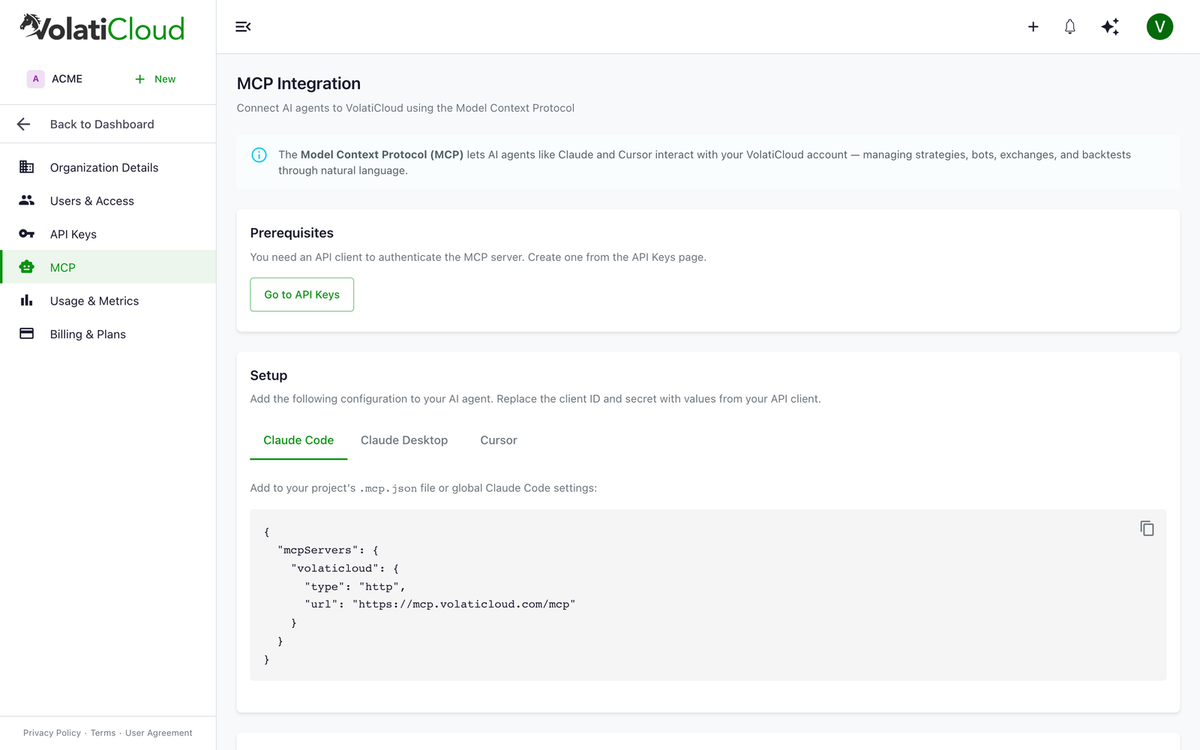Open the User Agreement link

159,733
